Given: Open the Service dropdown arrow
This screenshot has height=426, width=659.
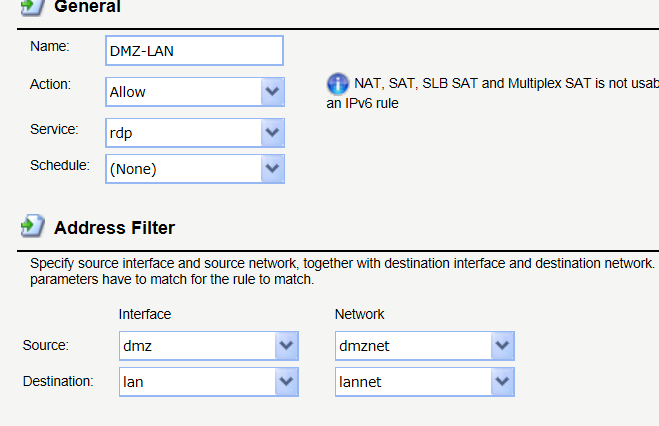Looking at the screenshot, I should coord(272,131).
